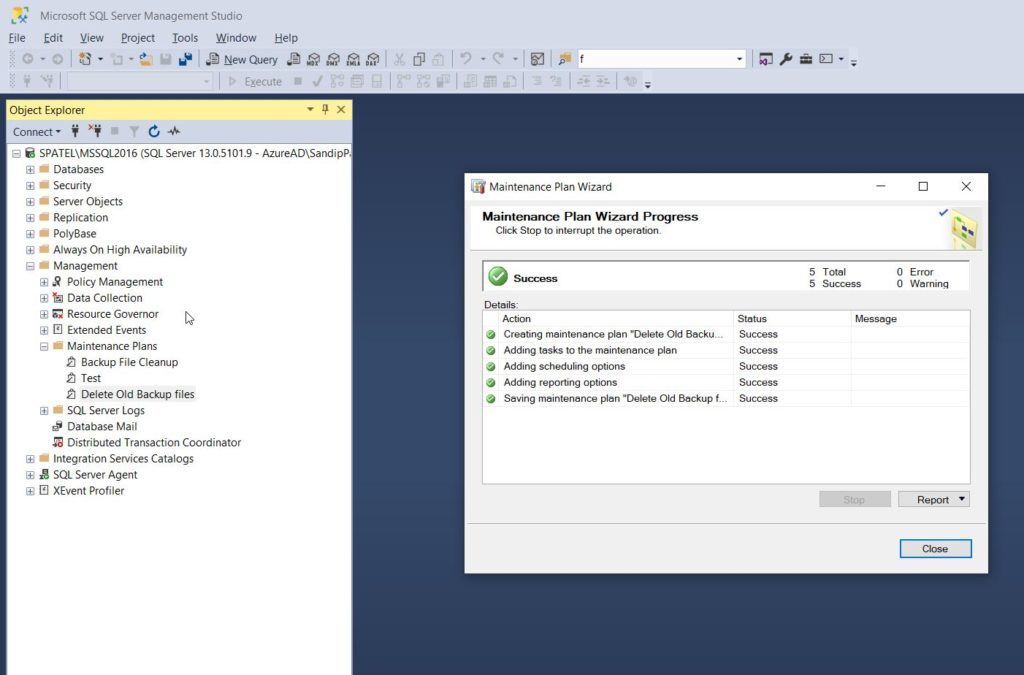Click the available databases dropdown
This screenshot has width=1024, height=675.
point(140,82)
